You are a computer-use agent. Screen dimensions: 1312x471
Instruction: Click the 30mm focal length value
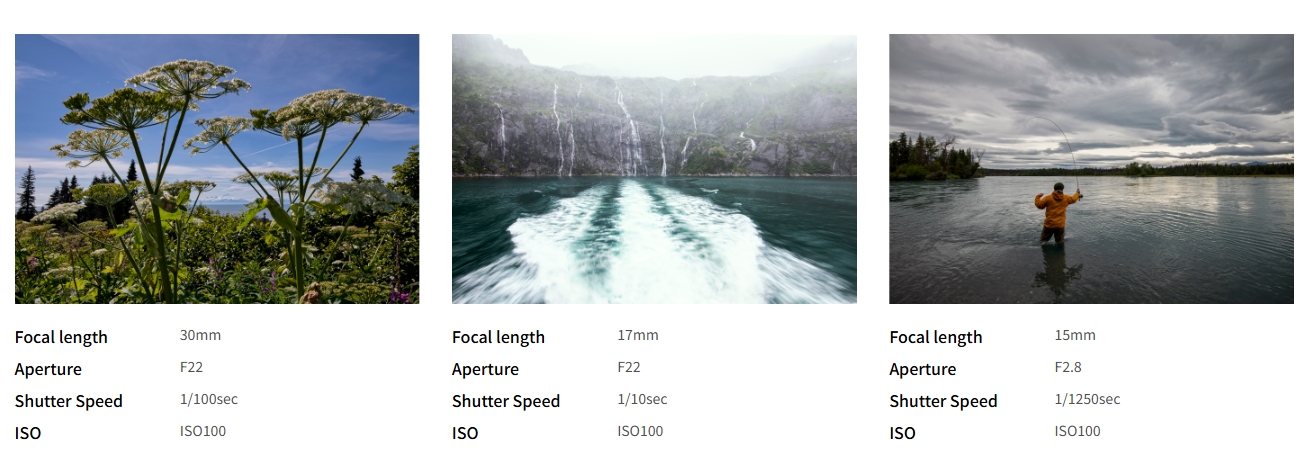[x=201, y=335]
